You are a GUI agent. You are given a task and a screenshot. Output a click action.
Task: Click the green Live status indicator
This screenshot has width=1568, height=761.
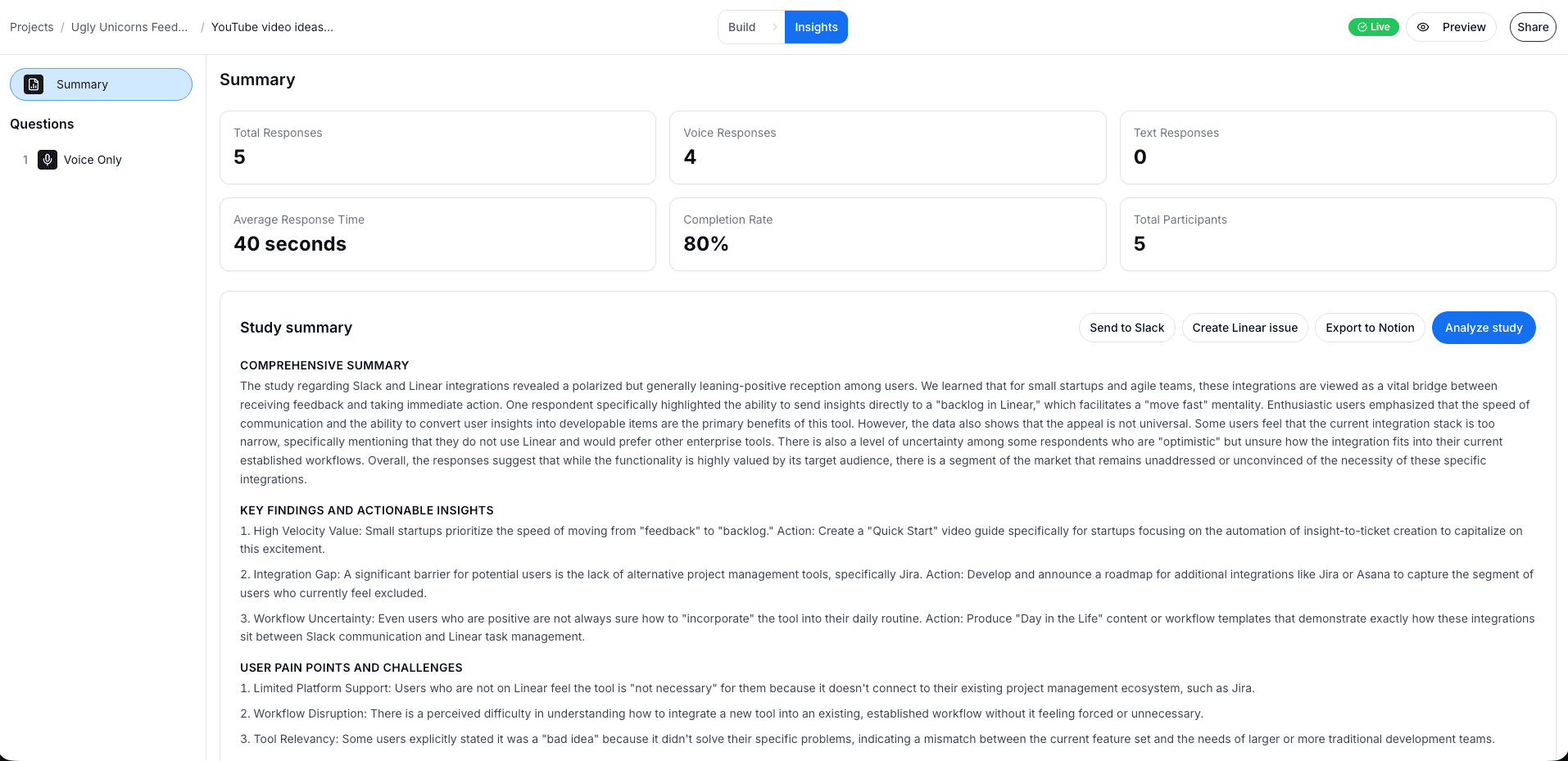click(1373, 27)
